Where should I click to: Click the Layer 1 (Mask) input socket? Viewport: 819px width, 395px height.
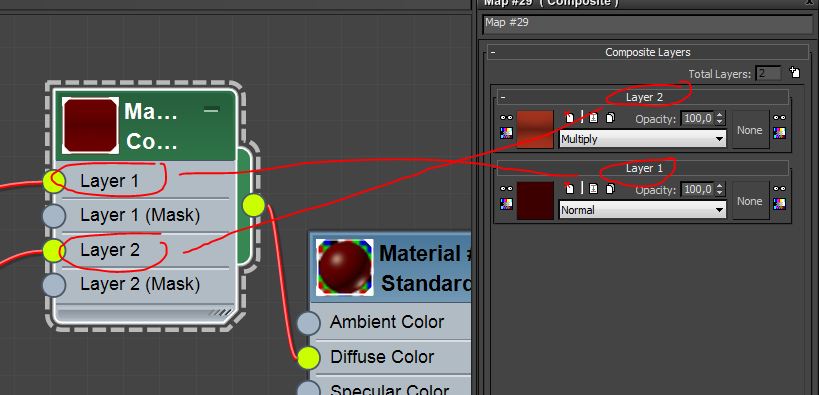(x=54, y=215)
